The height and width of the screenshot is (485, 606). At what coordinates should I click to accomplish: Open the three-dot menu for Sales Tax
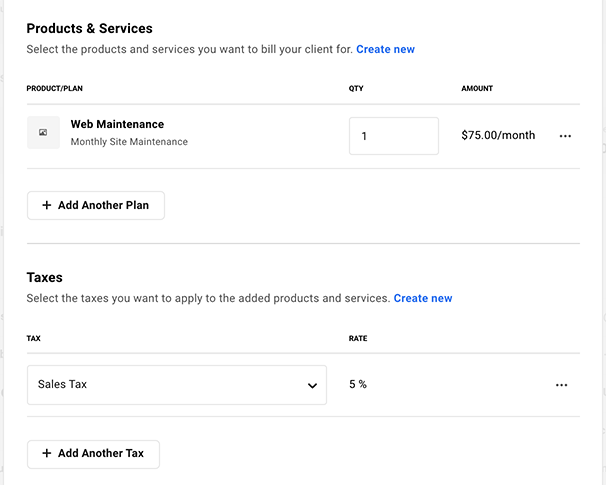(x=561, y=385)
